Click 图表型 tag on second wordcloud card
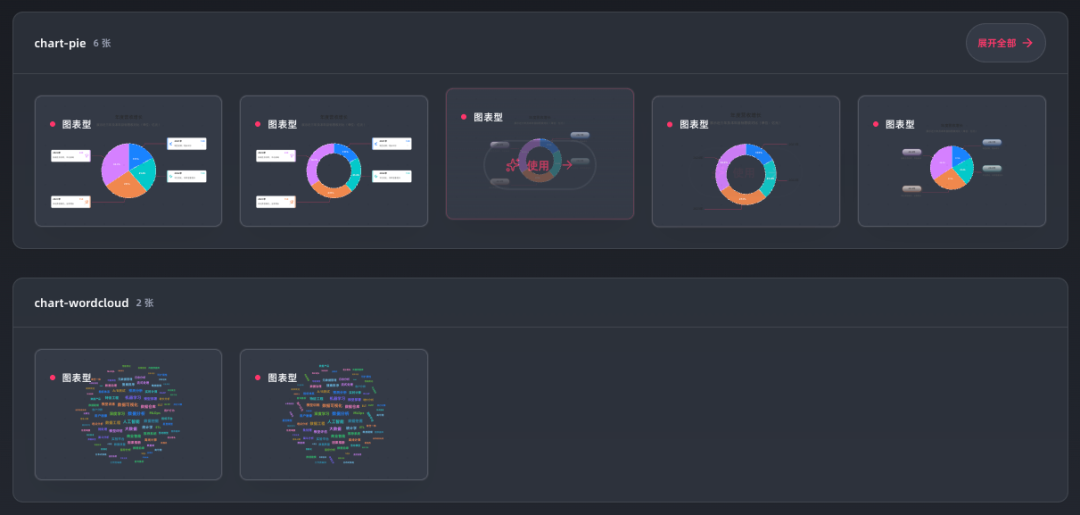Viewport: 1080px width, 515px height. coord(282,378)
